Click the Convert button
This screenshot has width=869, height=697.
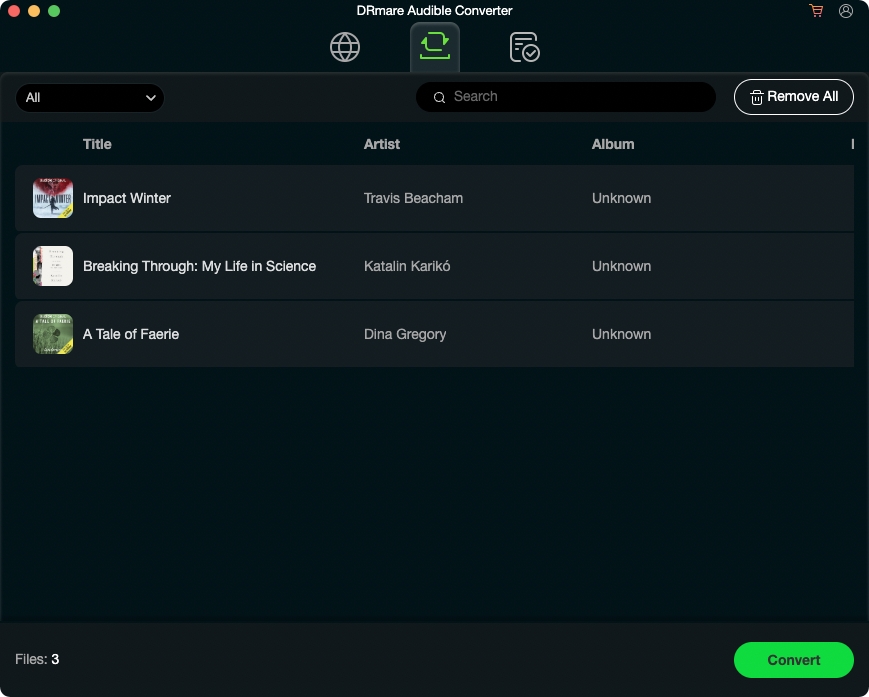click(x=793, y=660)
